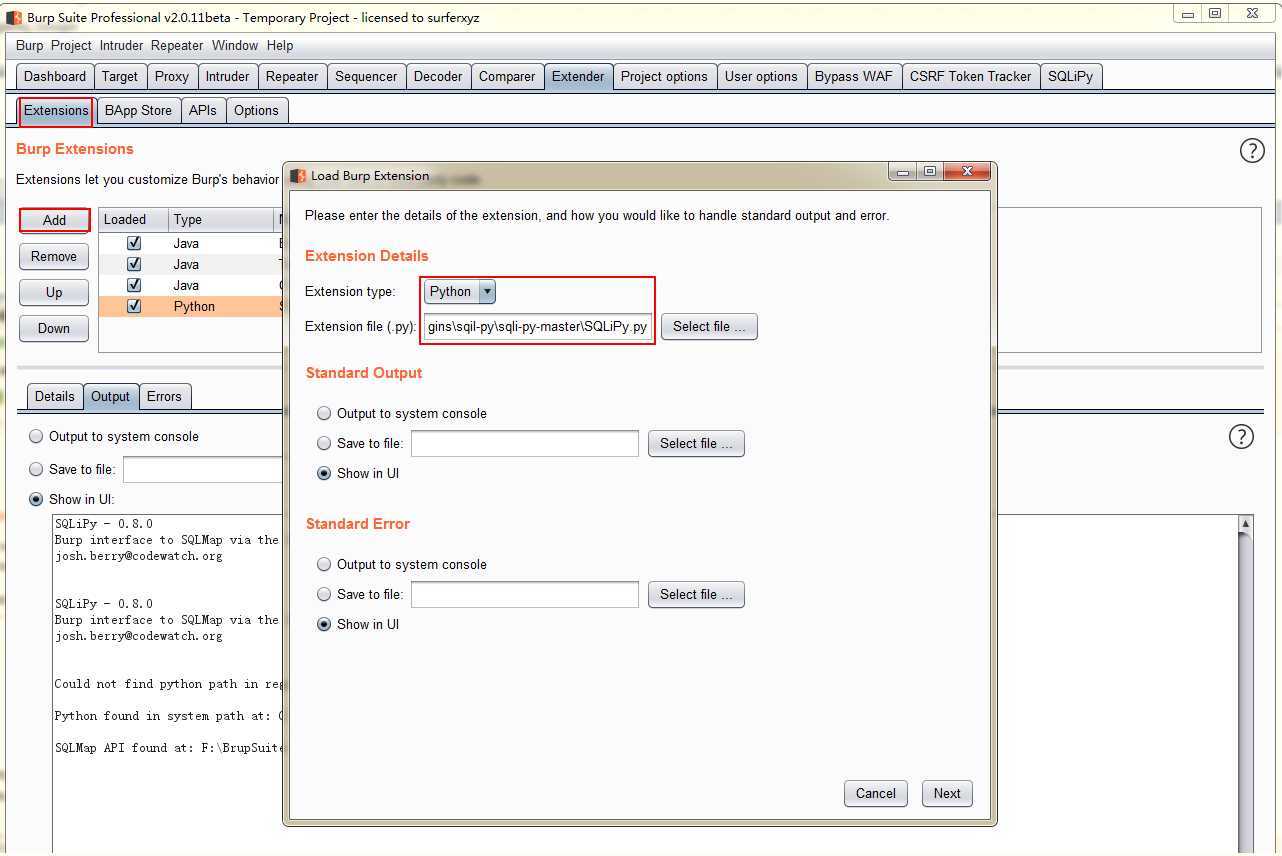
Task: Switch to the SQLiPy tab
Action: pyautogui.click(x=1071, y=76)
